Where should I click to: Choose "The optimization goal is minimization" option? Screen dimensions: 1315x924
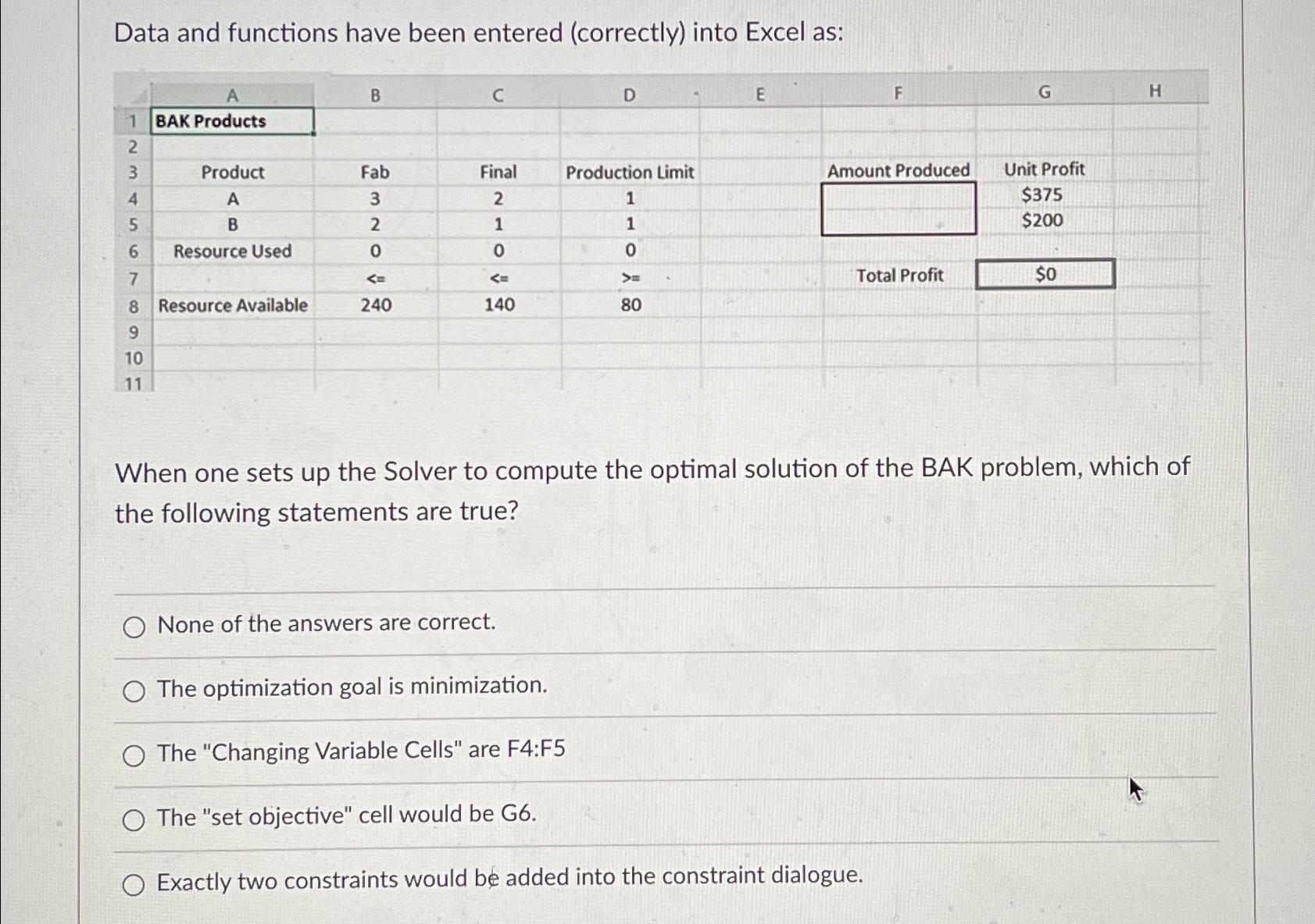(x=135, y=690)
